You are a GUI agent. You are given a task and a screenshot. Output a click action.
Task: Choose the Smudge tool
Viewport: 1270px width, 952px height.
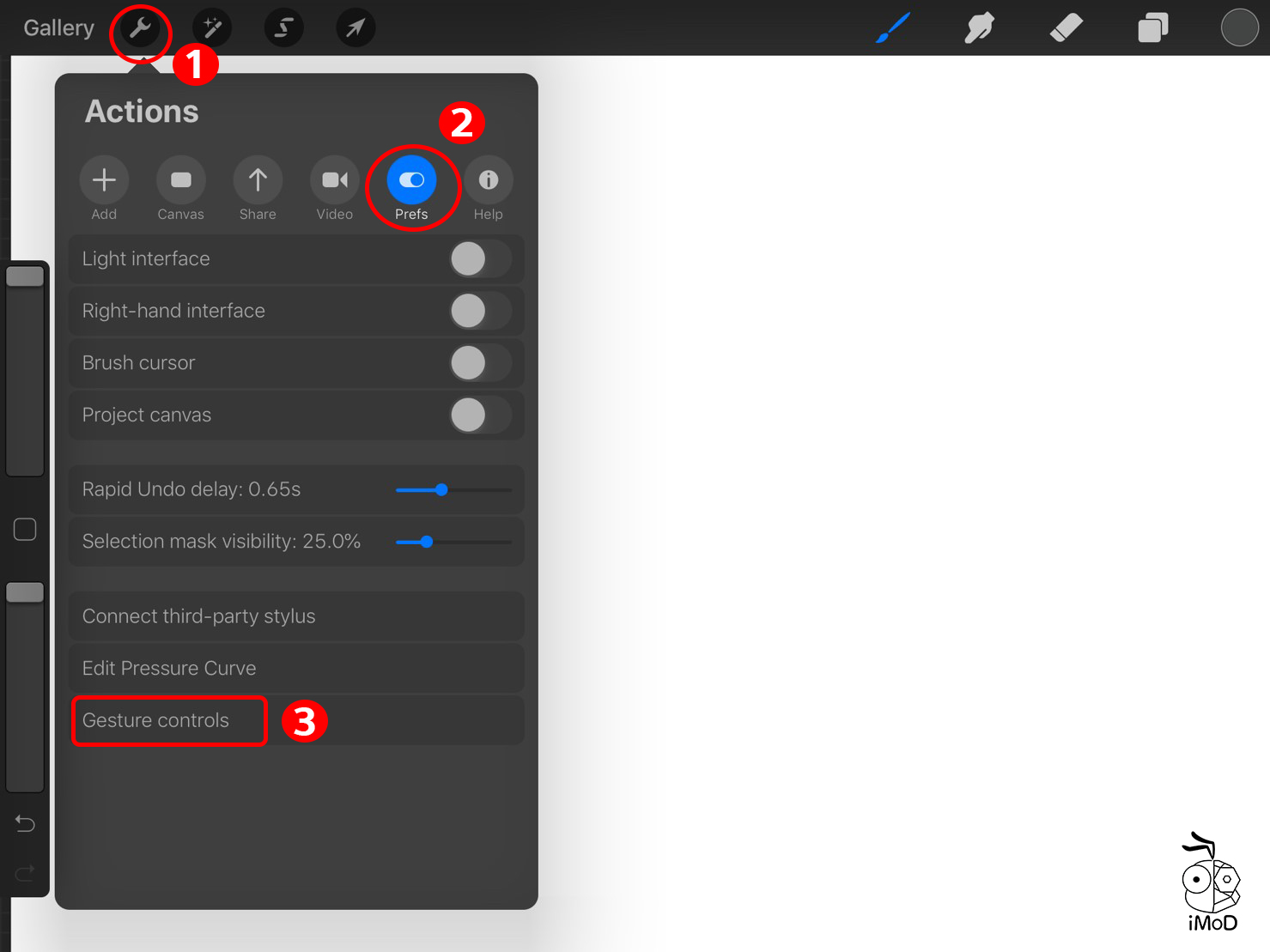(979, 28)
